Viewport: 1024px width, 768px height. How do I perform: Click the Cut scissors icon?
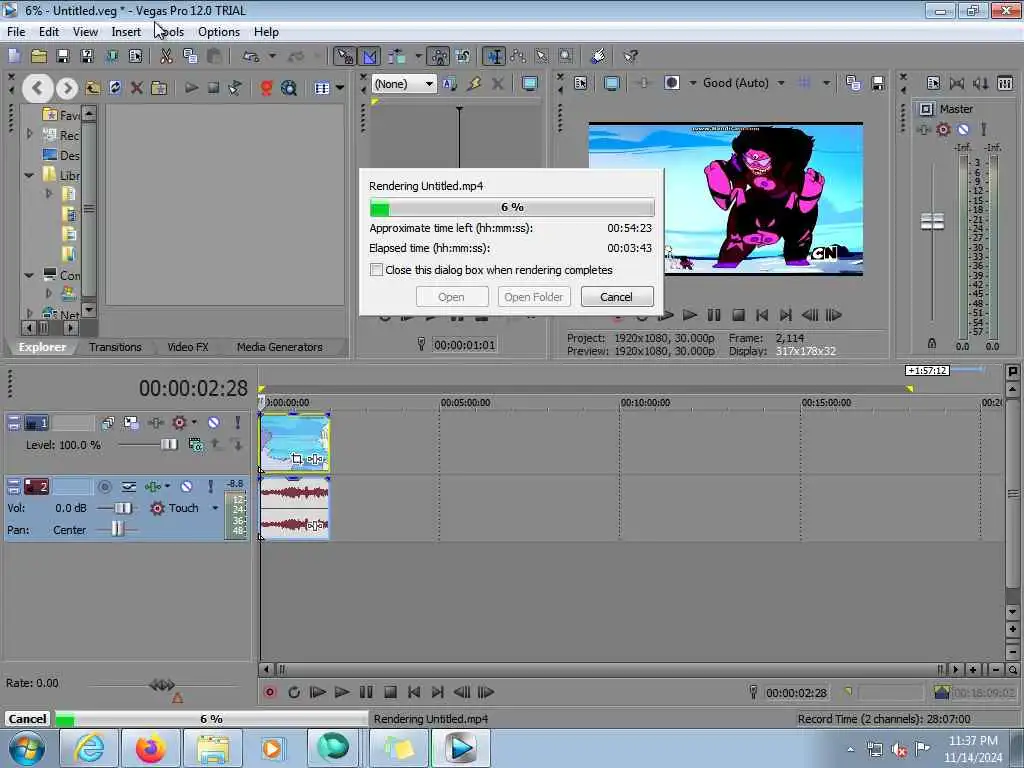tap(167, 56)
